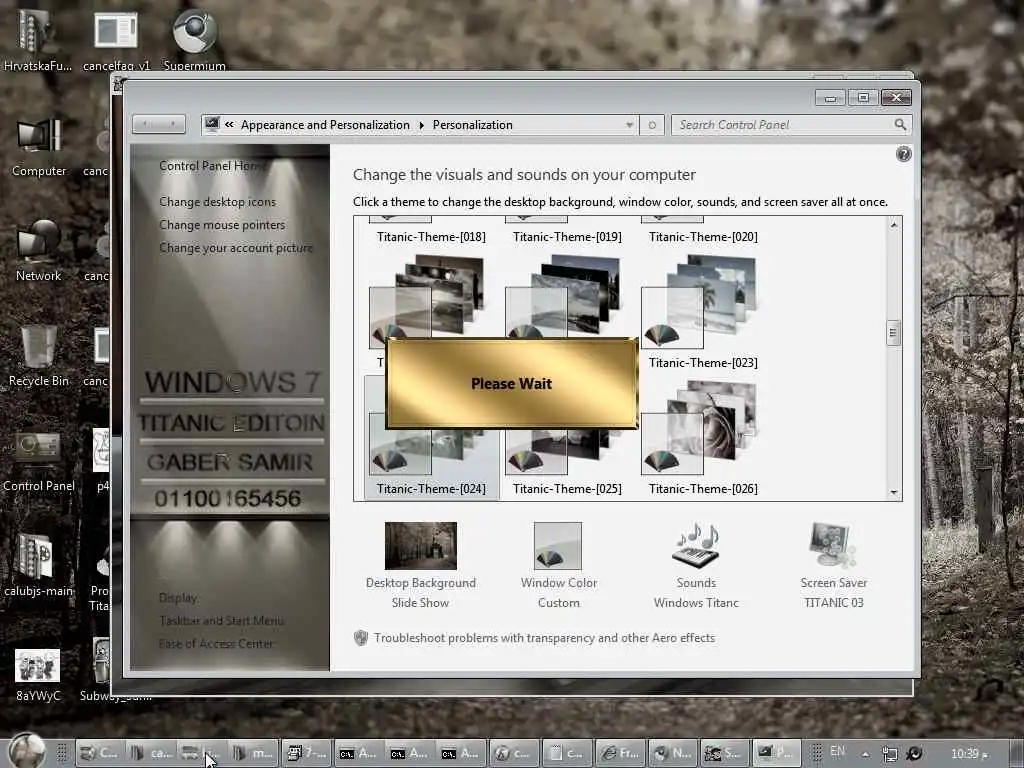This screenshot has width=1024, height=768.
Task: Select the Recycle Bin desktop icon
Action: [x=39, y=357]
